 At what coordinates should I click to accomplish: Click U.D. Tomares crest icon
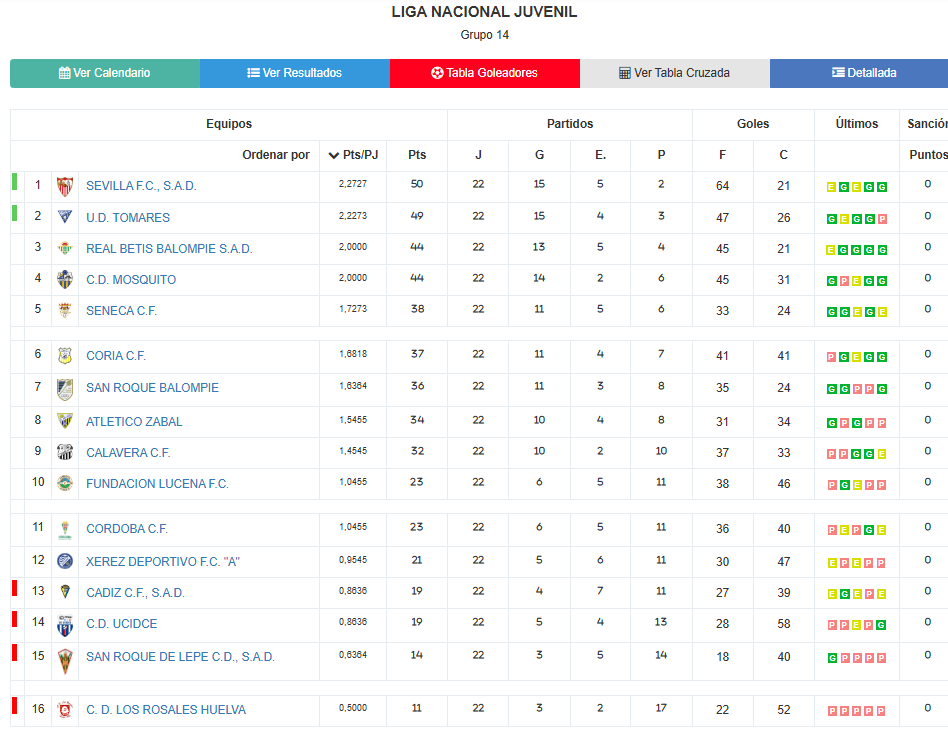[x=65, y=217]
